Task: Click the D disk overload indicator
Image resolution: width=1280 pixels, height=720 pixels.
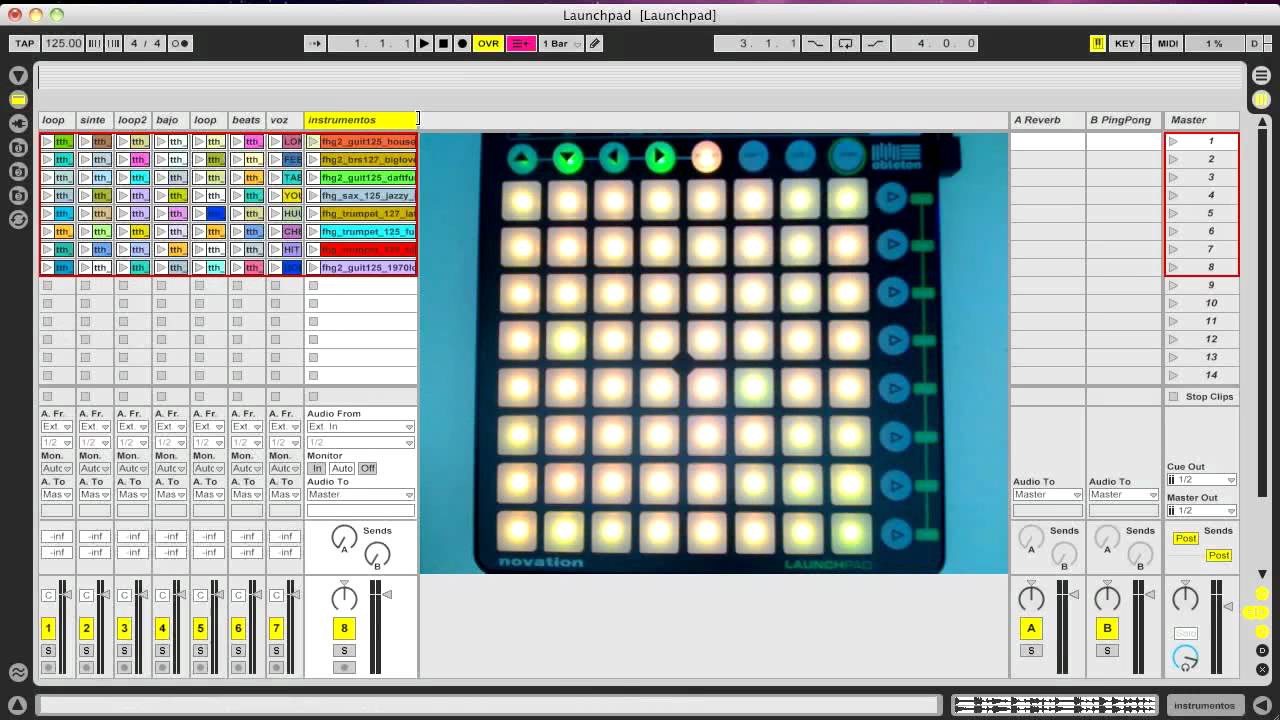Action: click(1254, 43)
